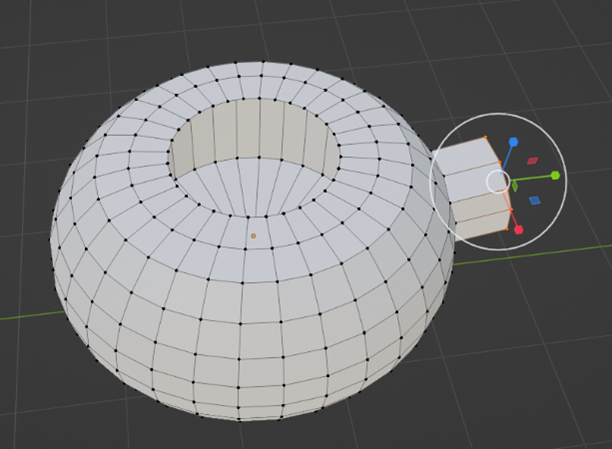
Task: Click the blue Z-axis scale handle
Action: [513, 143]
